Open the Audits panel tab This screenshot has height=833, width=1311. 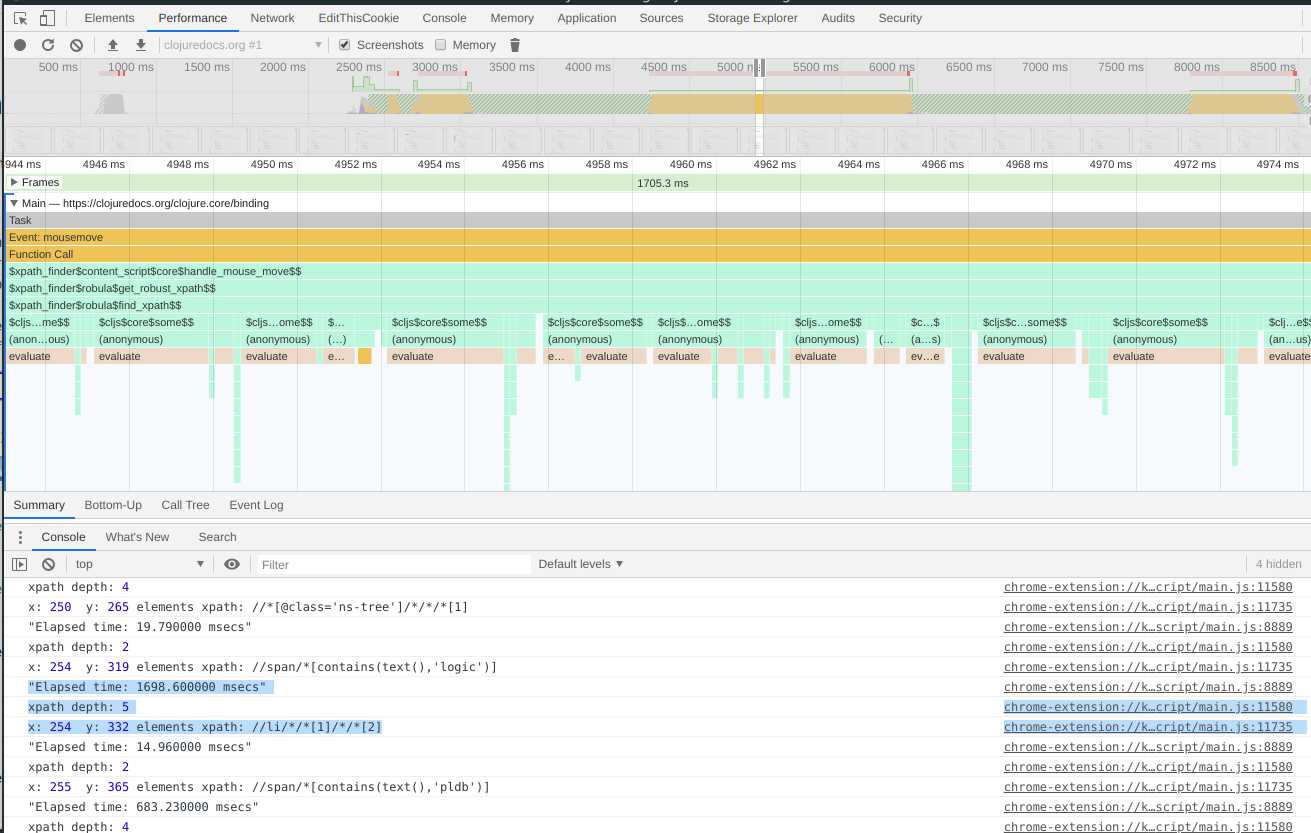click(x=838, y=18)
